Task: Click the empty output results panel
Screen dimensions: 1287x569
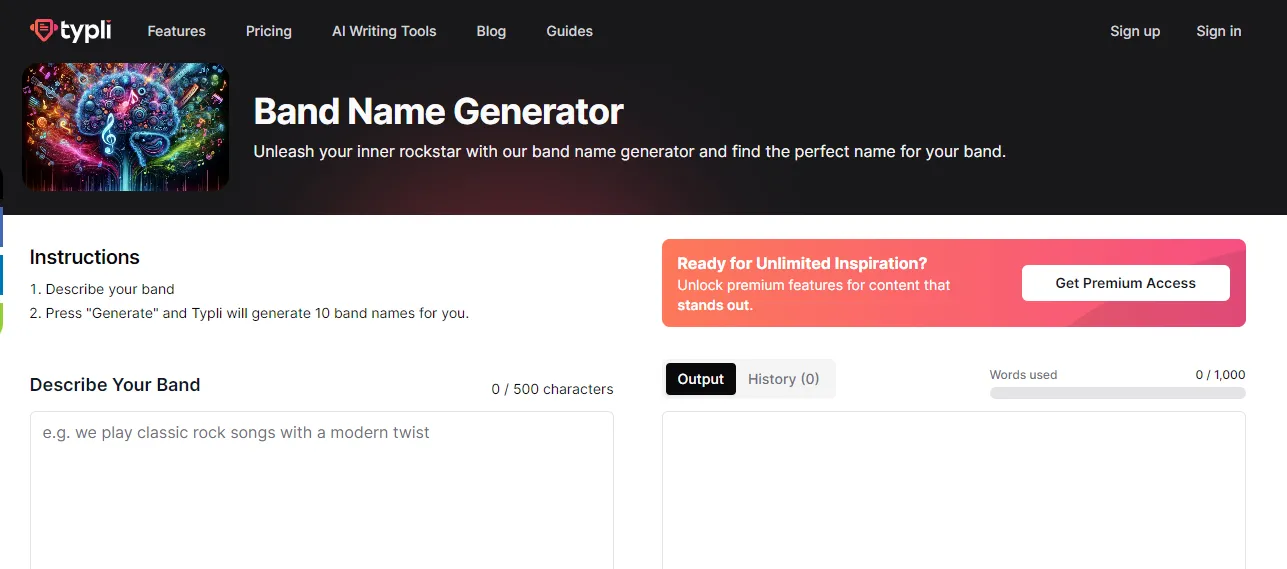Action: pos(953,490)
